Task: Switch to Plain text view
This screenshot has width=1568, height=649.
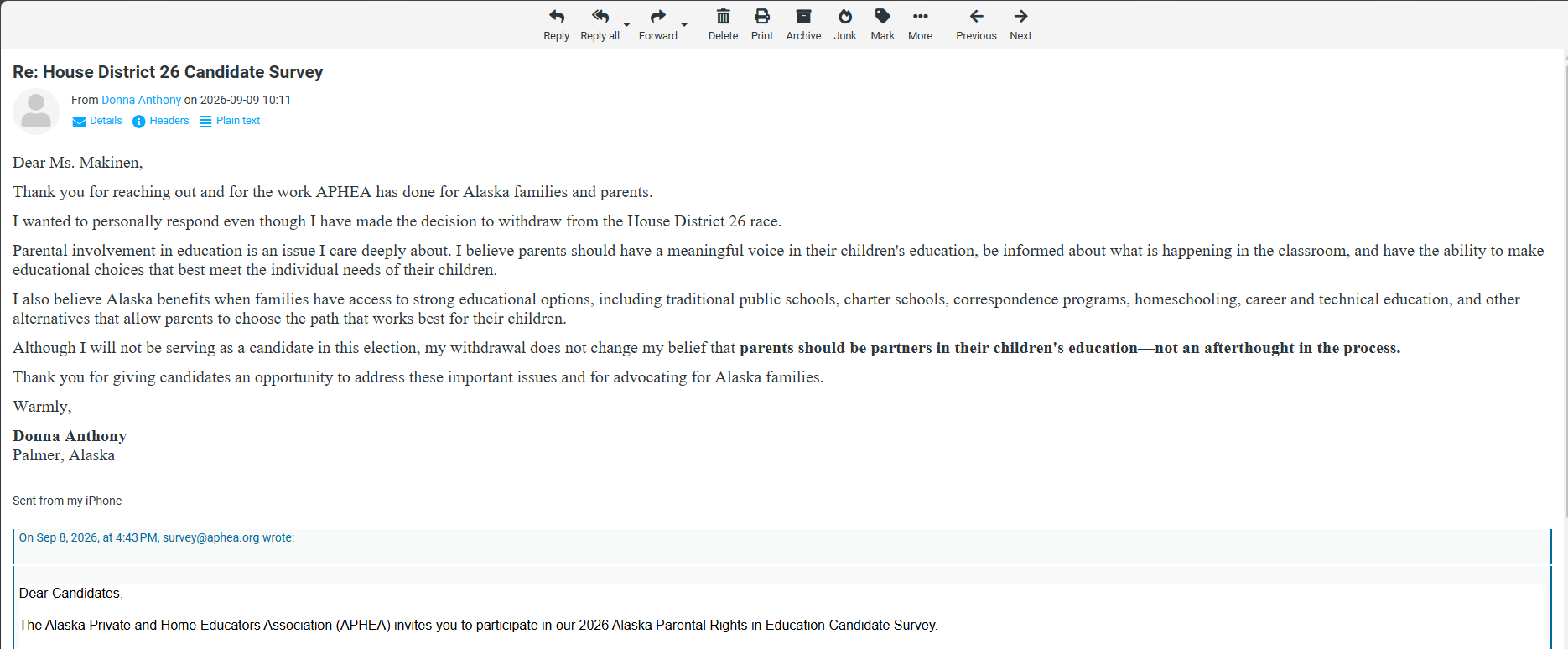Action: click(230, 121)
